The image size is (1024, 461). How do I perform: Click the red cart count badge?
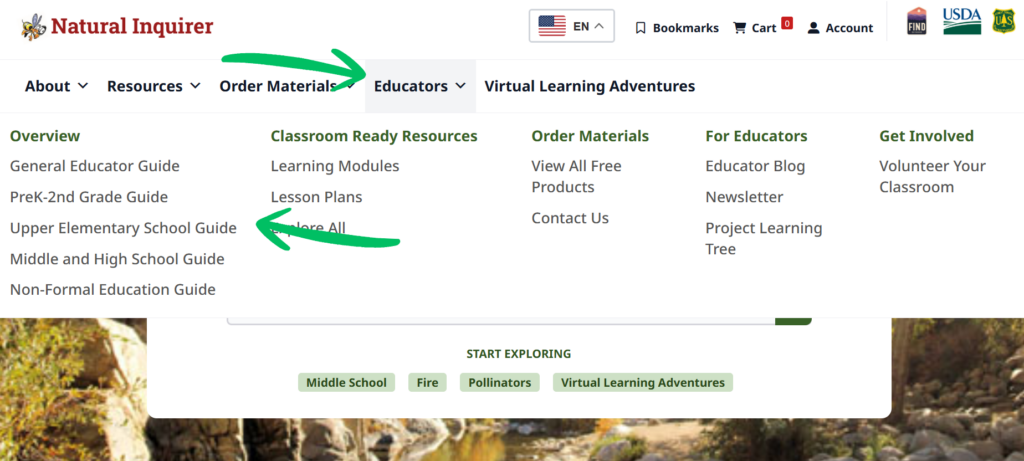787,24
